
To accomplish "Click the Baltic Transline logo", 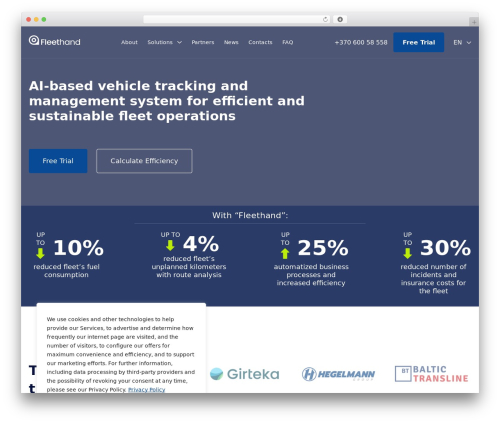I will click(432, 374).
